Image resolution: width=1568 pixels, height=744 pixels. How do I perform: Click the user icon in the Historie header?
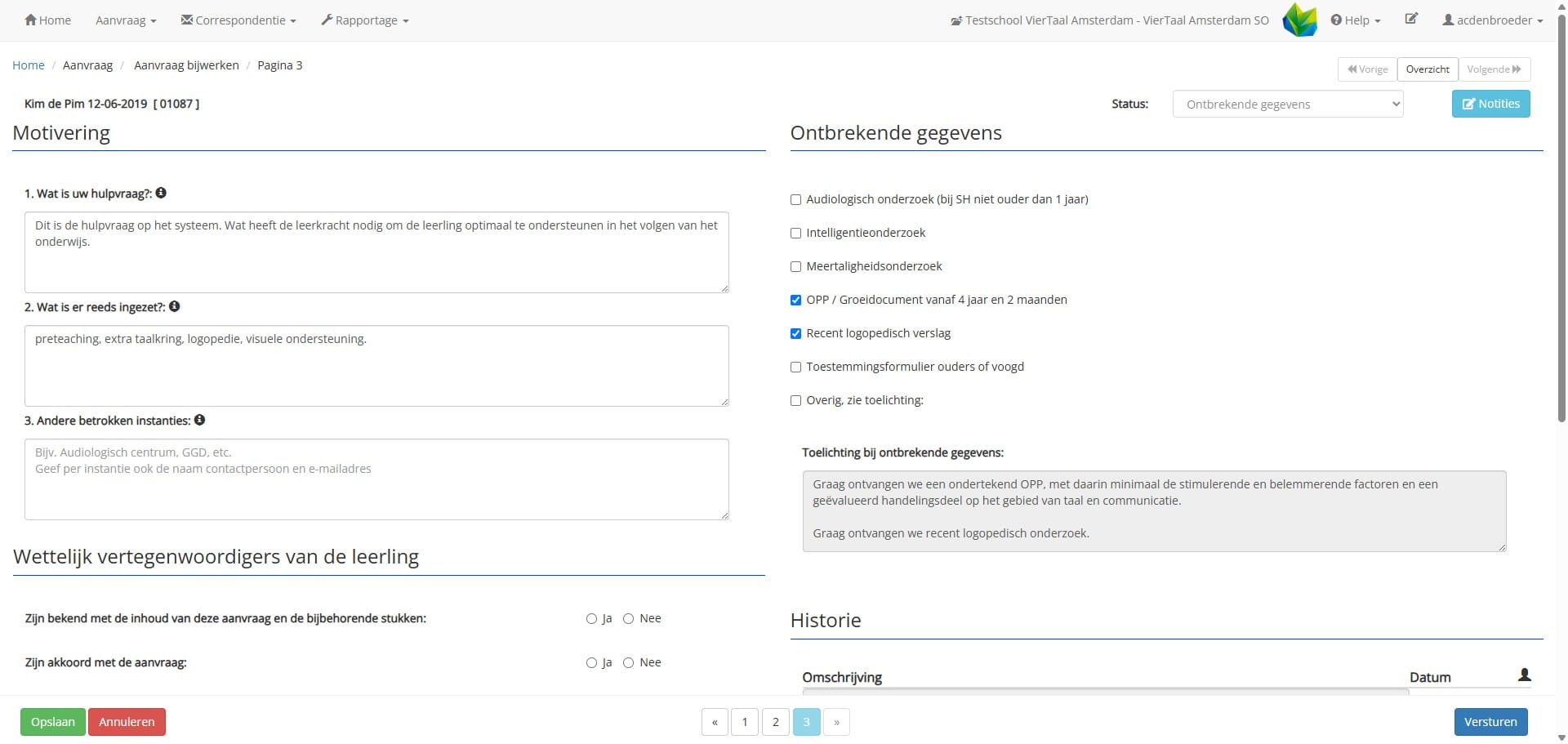point(1524,675)
